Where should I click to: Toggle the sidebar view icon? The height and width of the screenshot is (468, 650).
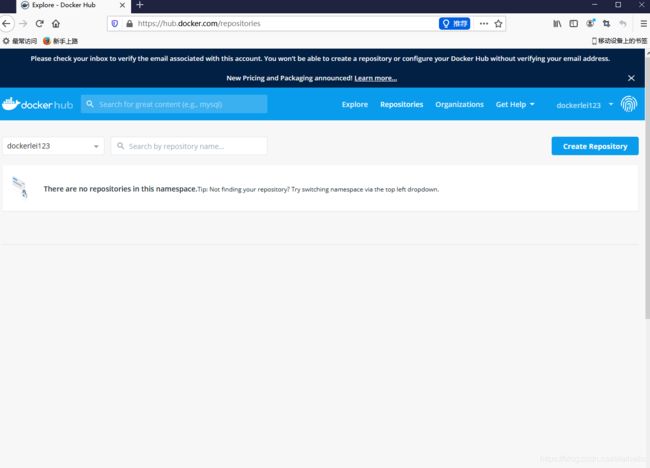coord(574,24)
